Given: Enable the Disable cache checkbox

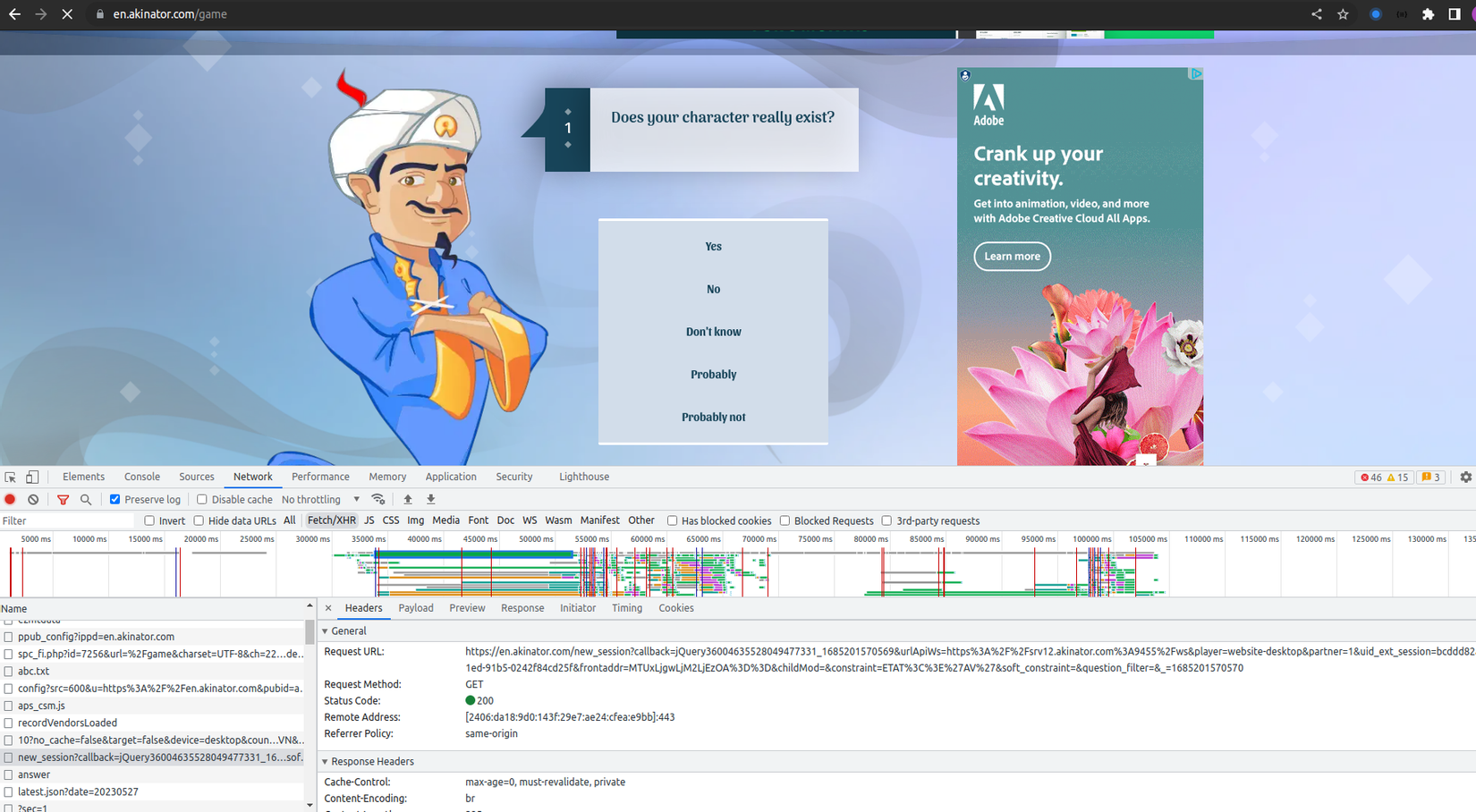Looking at the screenshot, I should pos(201,500).
